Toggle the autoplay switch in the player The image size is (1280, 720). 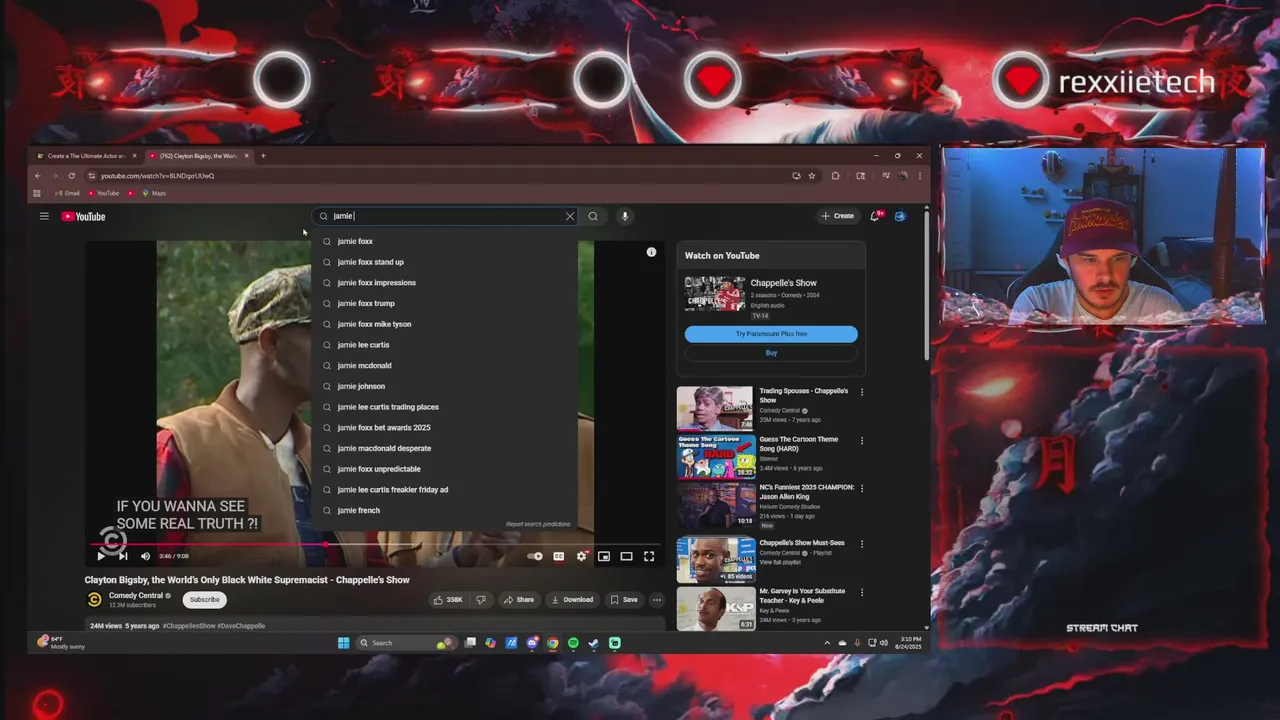[535, 556]
